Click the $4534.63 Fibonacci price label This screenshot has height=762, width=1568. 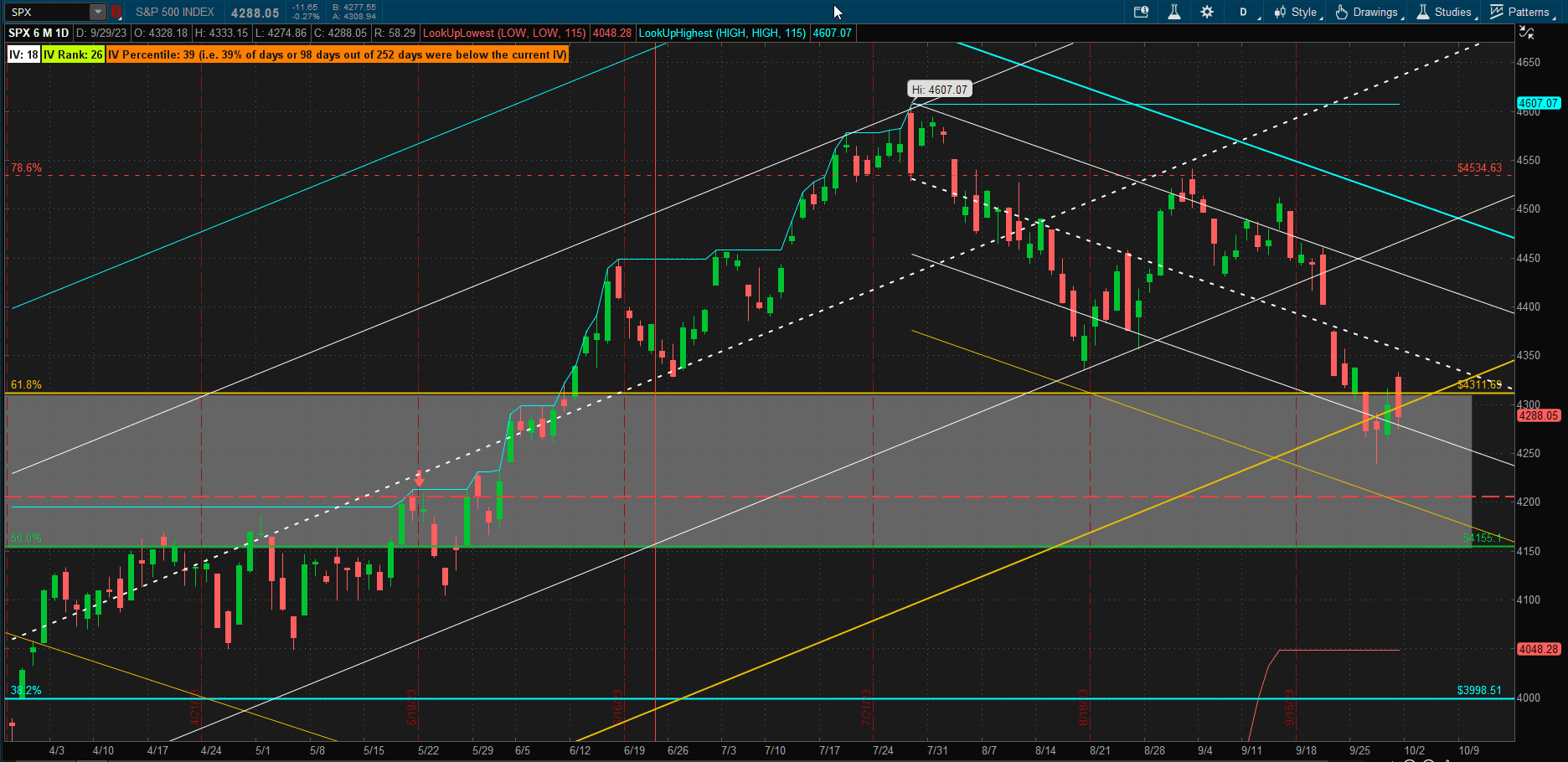1479,167
